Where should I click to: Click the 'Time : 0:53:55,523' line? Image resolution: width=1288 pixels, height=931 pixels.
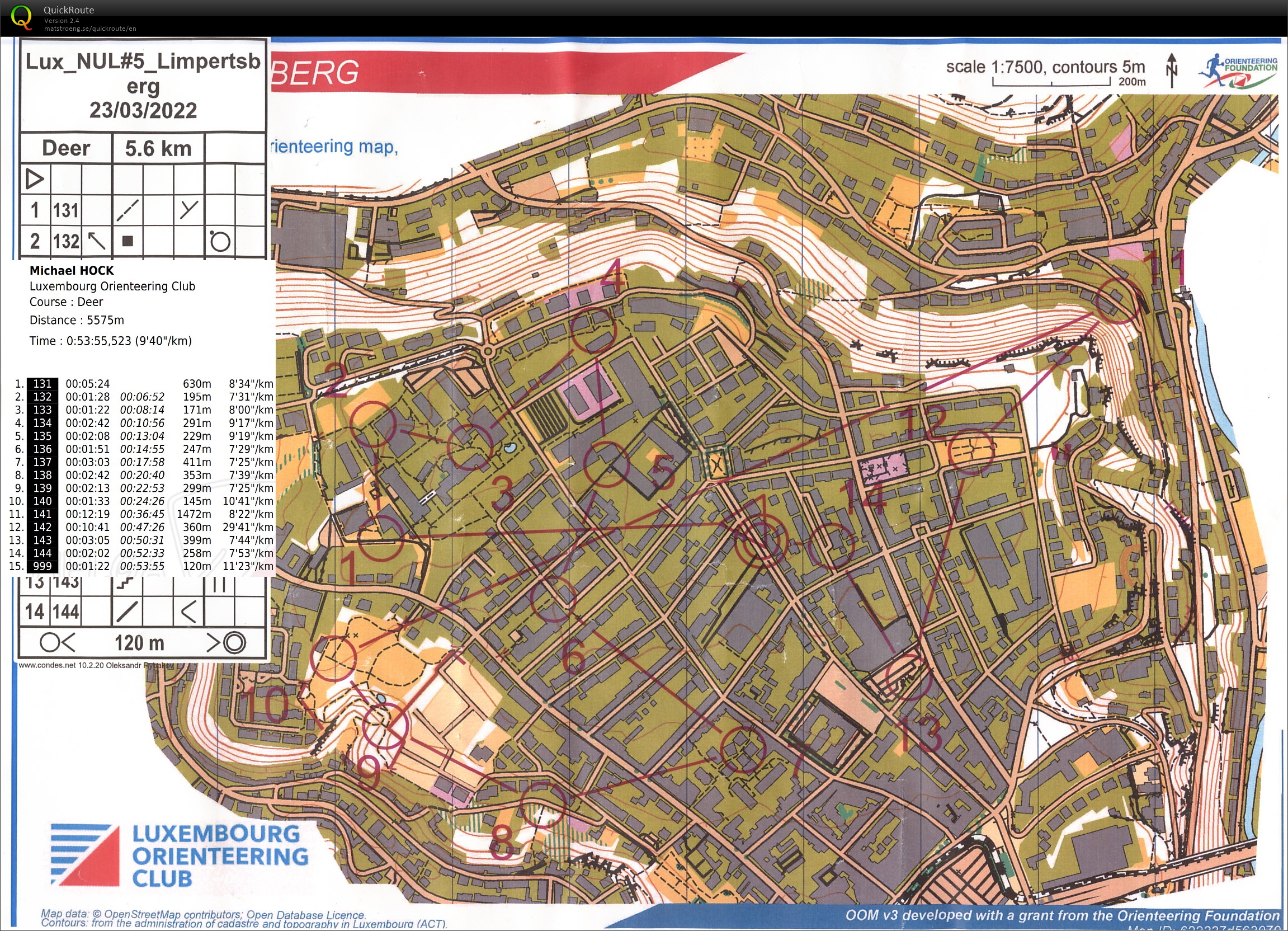click(111, 341)
